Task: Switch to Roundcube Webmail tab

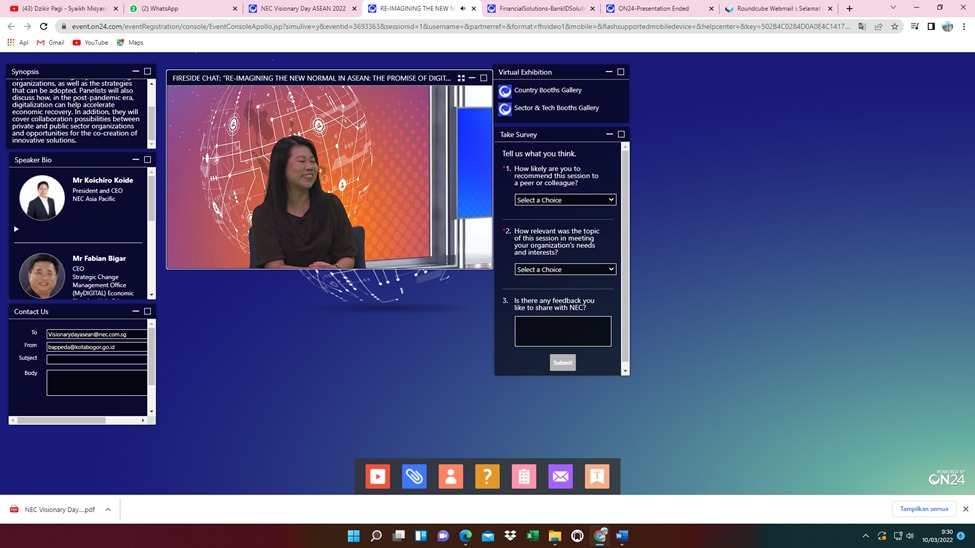Action: click(x=779, y=9)
